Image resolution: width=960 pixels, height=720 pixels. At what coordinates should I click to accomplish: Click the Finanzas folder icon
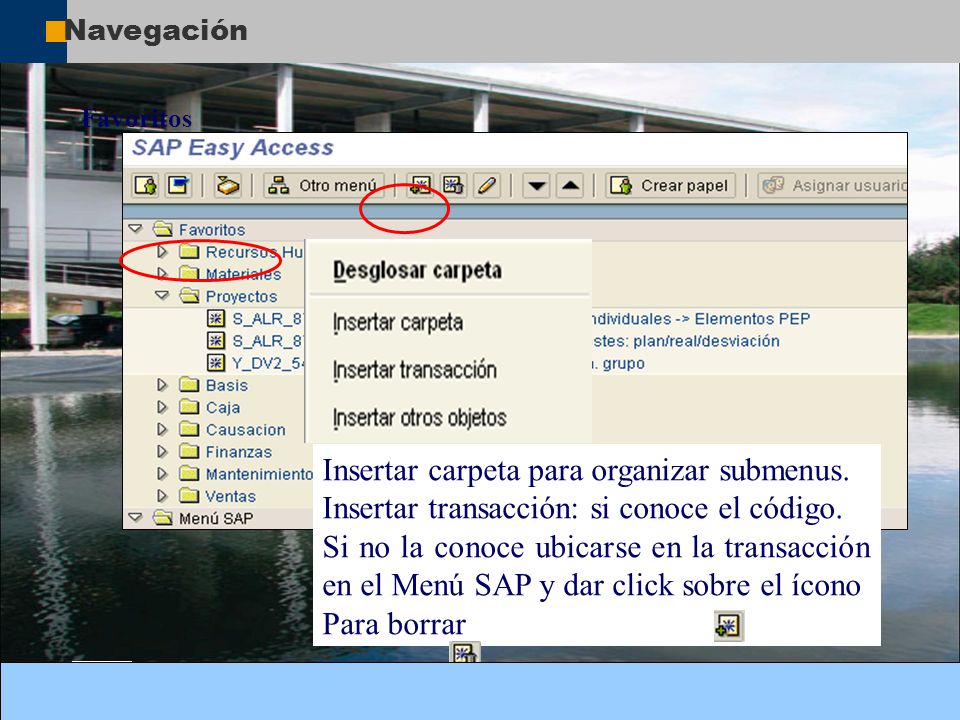coord(189,451)
